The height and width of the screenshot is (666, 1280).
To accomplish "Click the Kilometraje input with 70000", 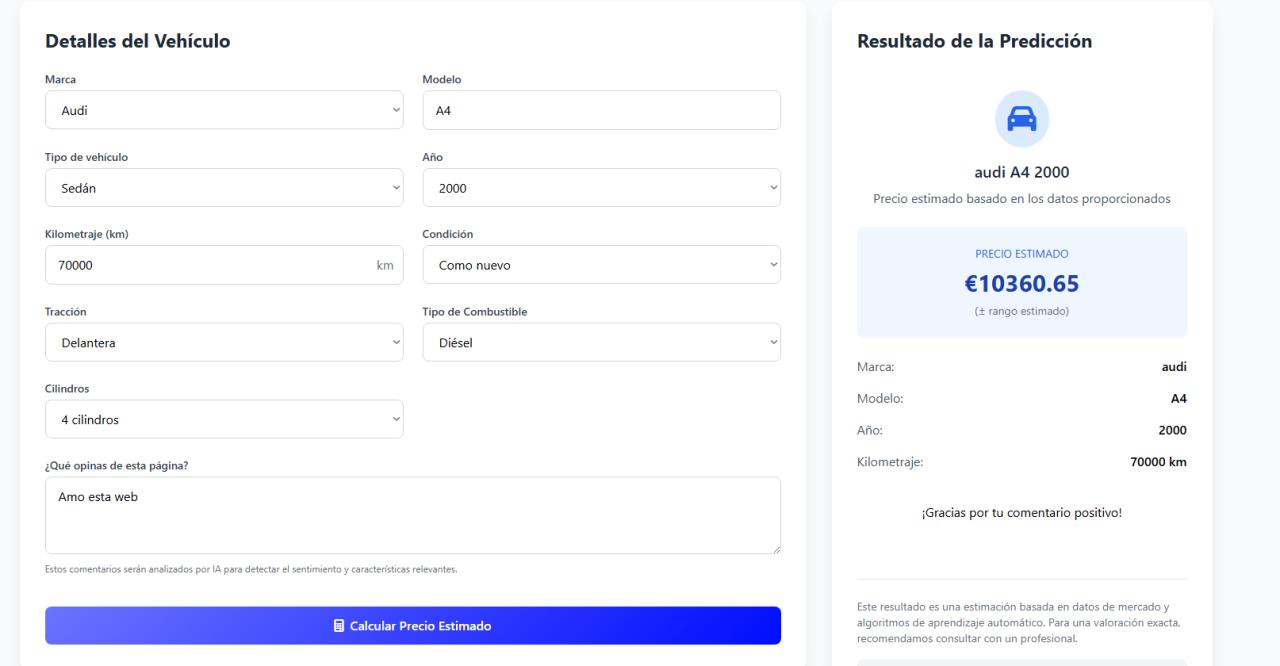I will click(x=224, y=265).
